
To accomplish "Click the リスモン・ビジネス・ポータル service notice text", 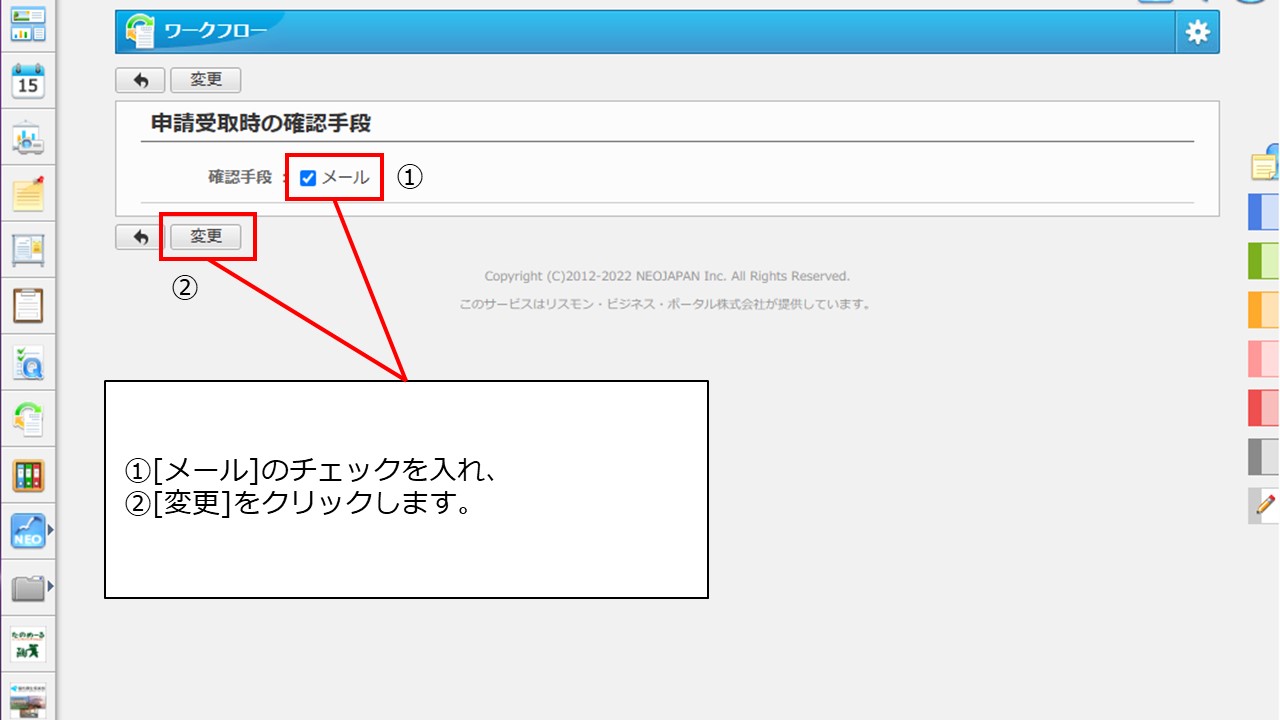I will (x=665, y=304).
